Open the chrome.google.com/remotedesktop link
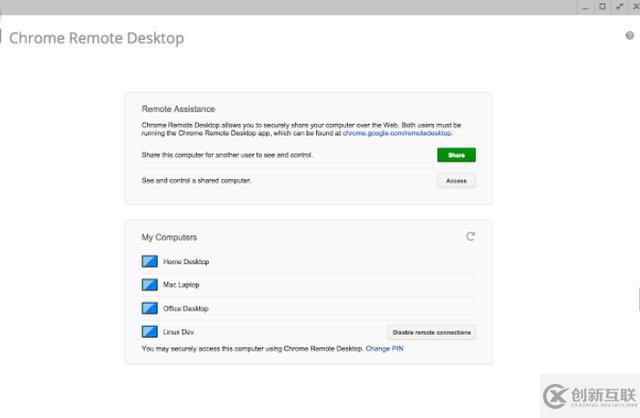 pyautogui.click(x=397, y=132)
